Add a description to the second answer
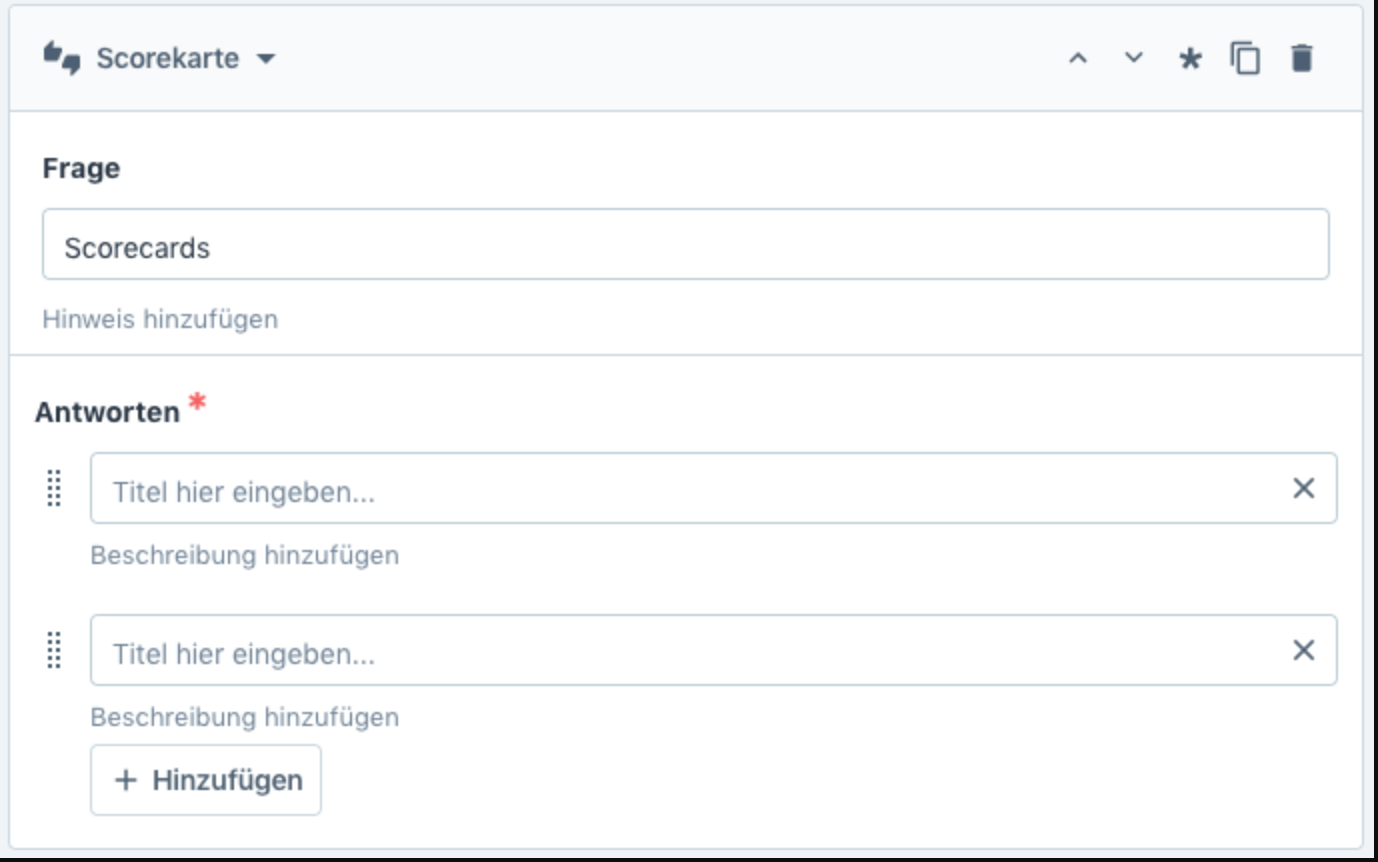This screenshot has width=1378, height=862. [x=244, y=717]
